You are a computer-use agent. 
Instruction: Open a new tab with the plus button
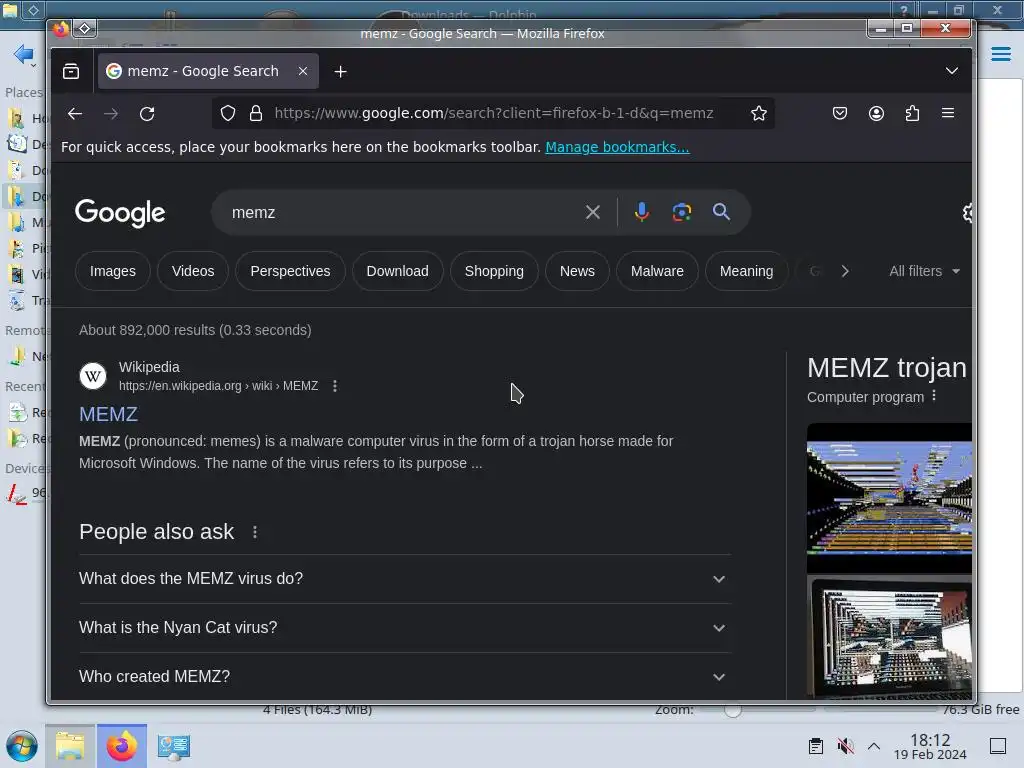click(340, 72)
